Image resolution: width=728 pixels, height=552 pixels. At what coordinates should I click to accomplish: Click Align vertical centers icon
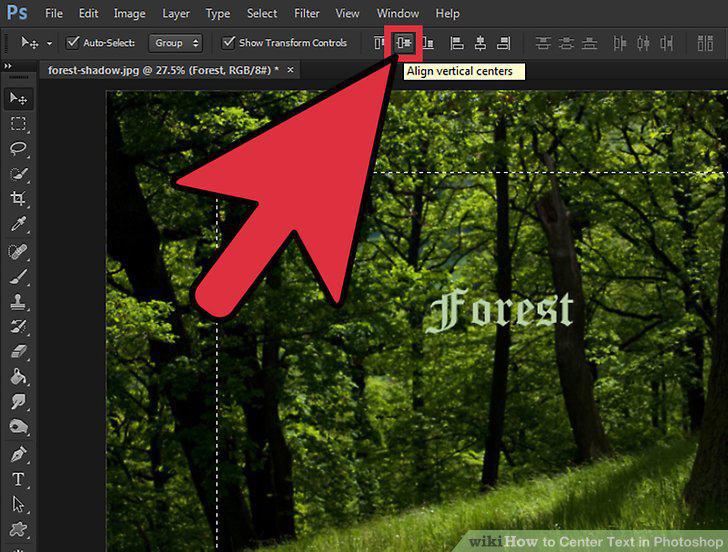coord(404,43)
